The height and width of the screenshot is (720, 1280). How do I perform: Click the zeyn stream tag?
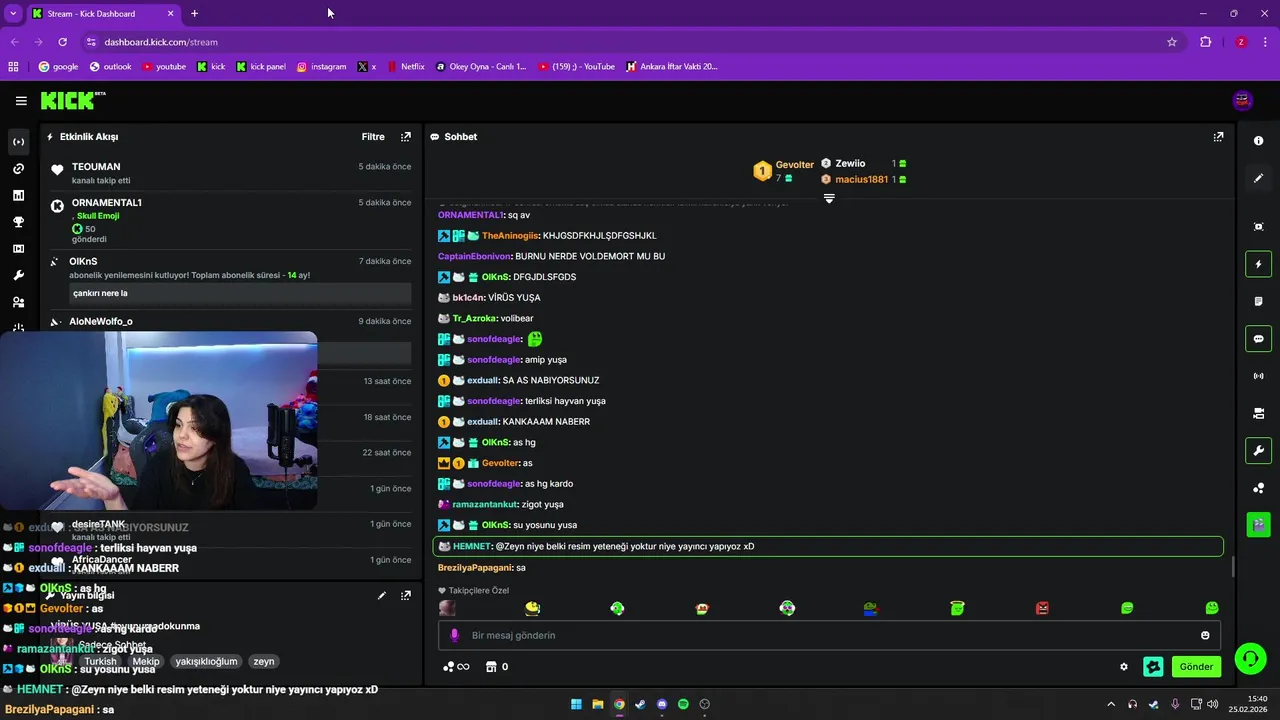pos(264,662)
